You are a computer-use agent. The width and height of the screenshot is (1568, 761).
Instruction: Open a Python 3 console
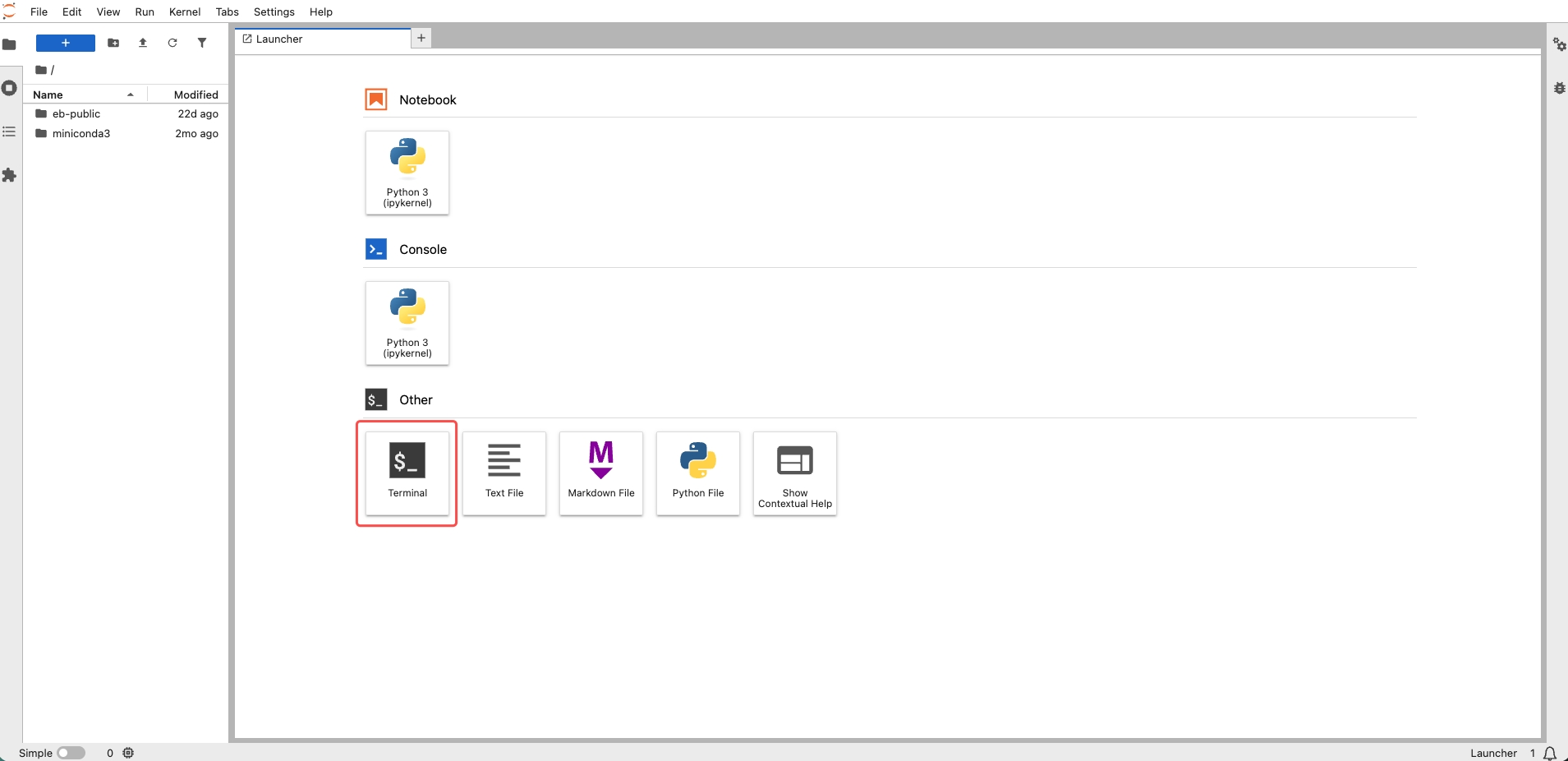[407, 323]
